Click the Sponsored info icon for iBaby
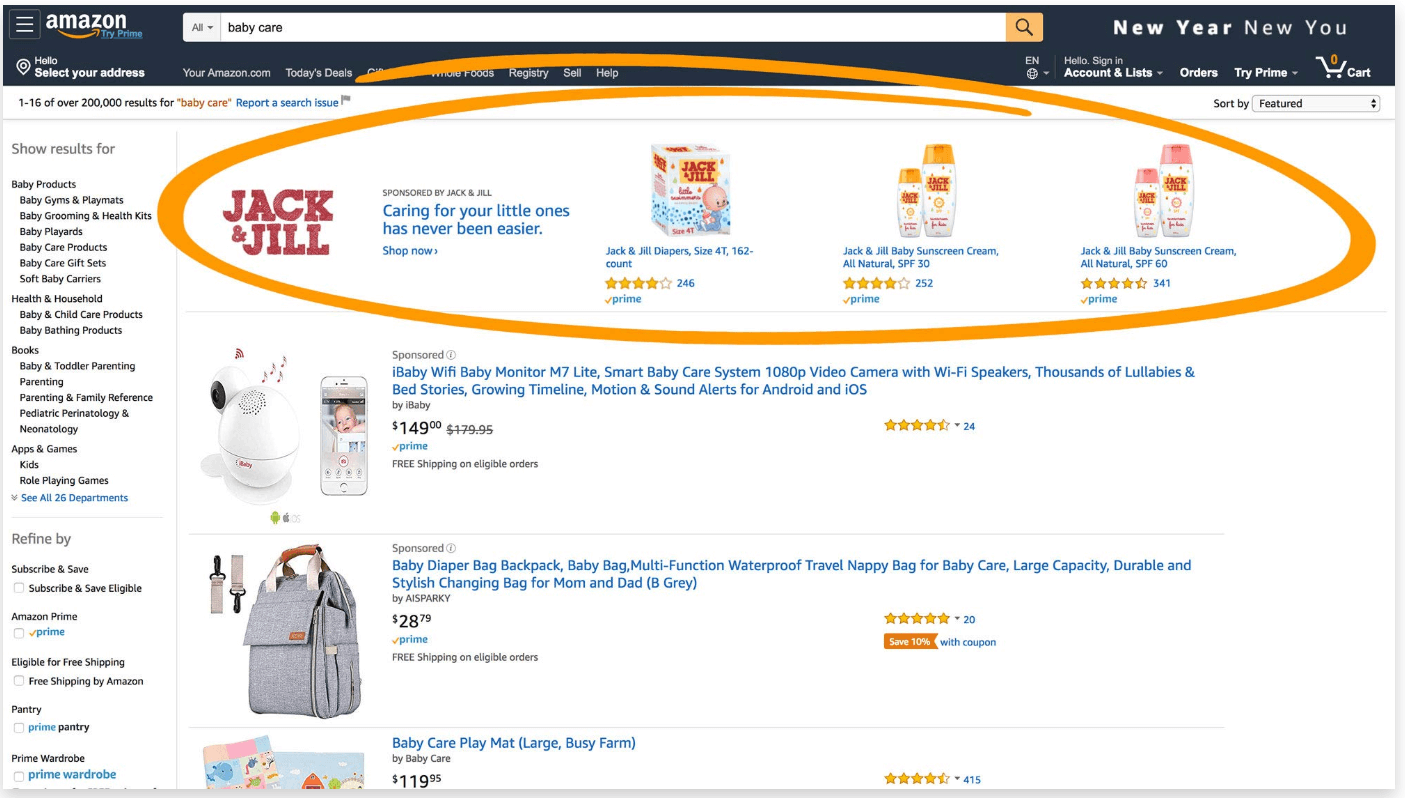The height and width of the screenshot is (798, 1405). point(451,355)
